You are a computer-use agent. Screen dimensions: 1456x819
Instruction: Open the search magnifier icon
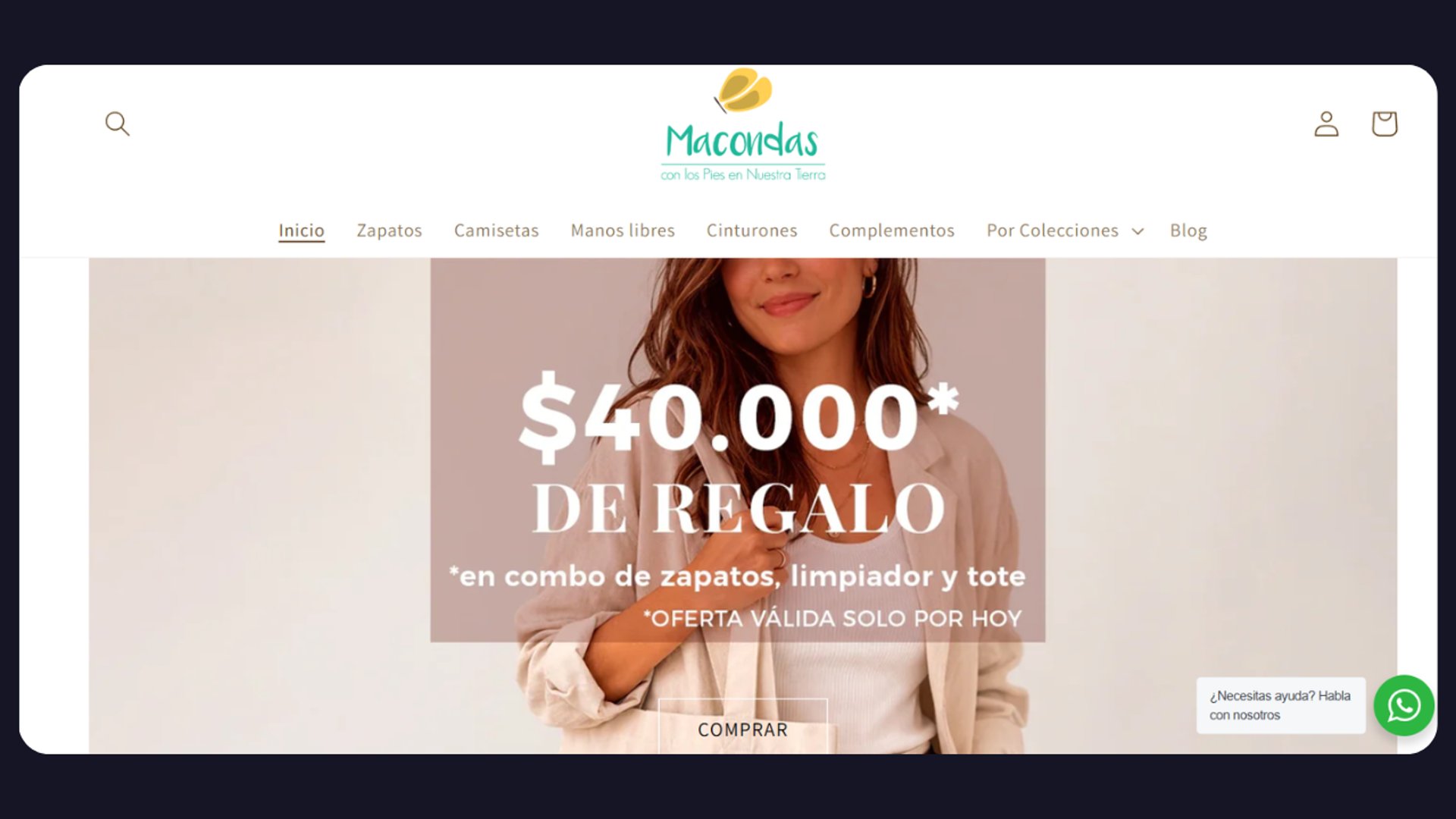118,124
